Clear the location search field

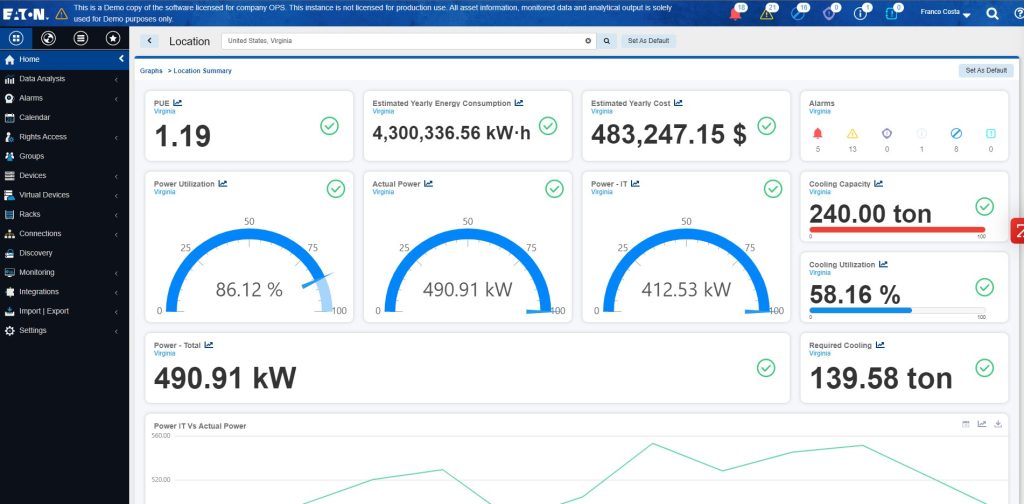(588, 40)
